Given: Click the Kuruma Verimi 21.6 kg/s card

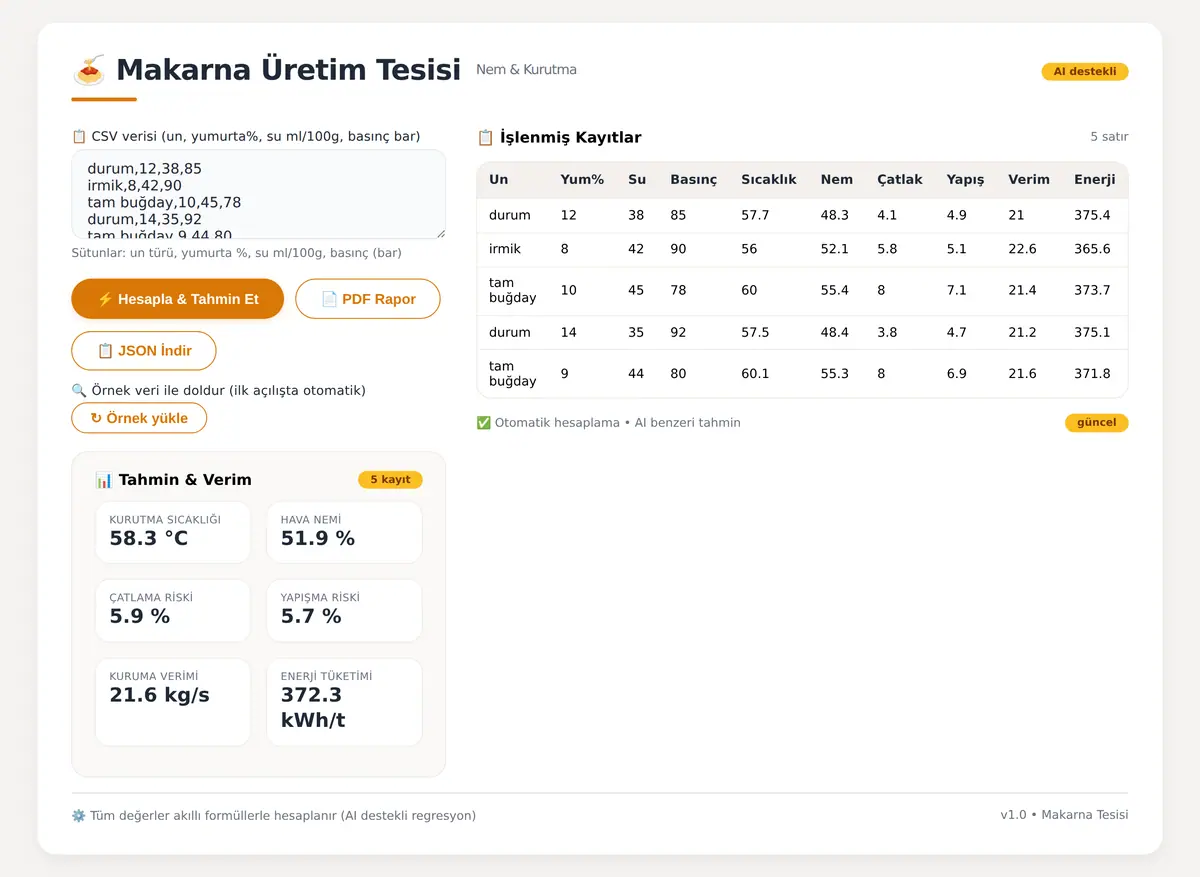Looking at the screenshot, I should pos(173,702).
